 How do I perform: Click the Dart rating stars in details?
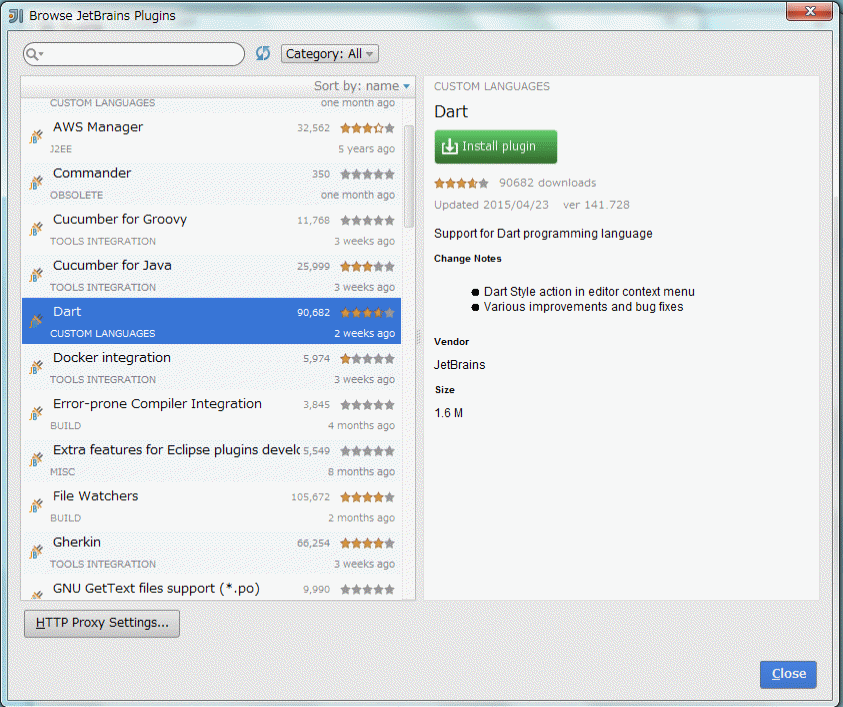[461, 183]
